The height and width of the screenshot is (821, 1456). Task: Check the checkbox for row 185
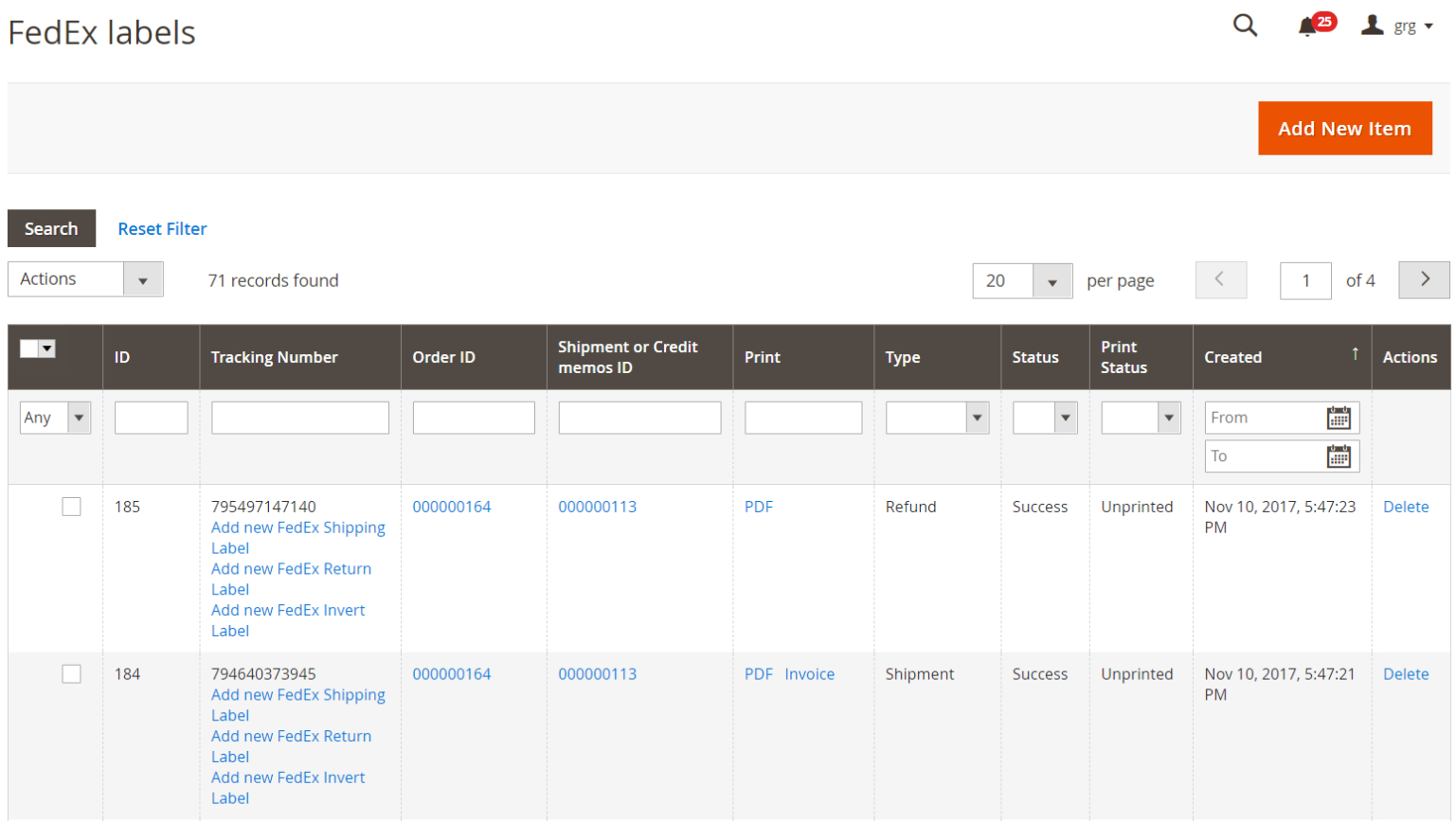click(x=71, y=507)
